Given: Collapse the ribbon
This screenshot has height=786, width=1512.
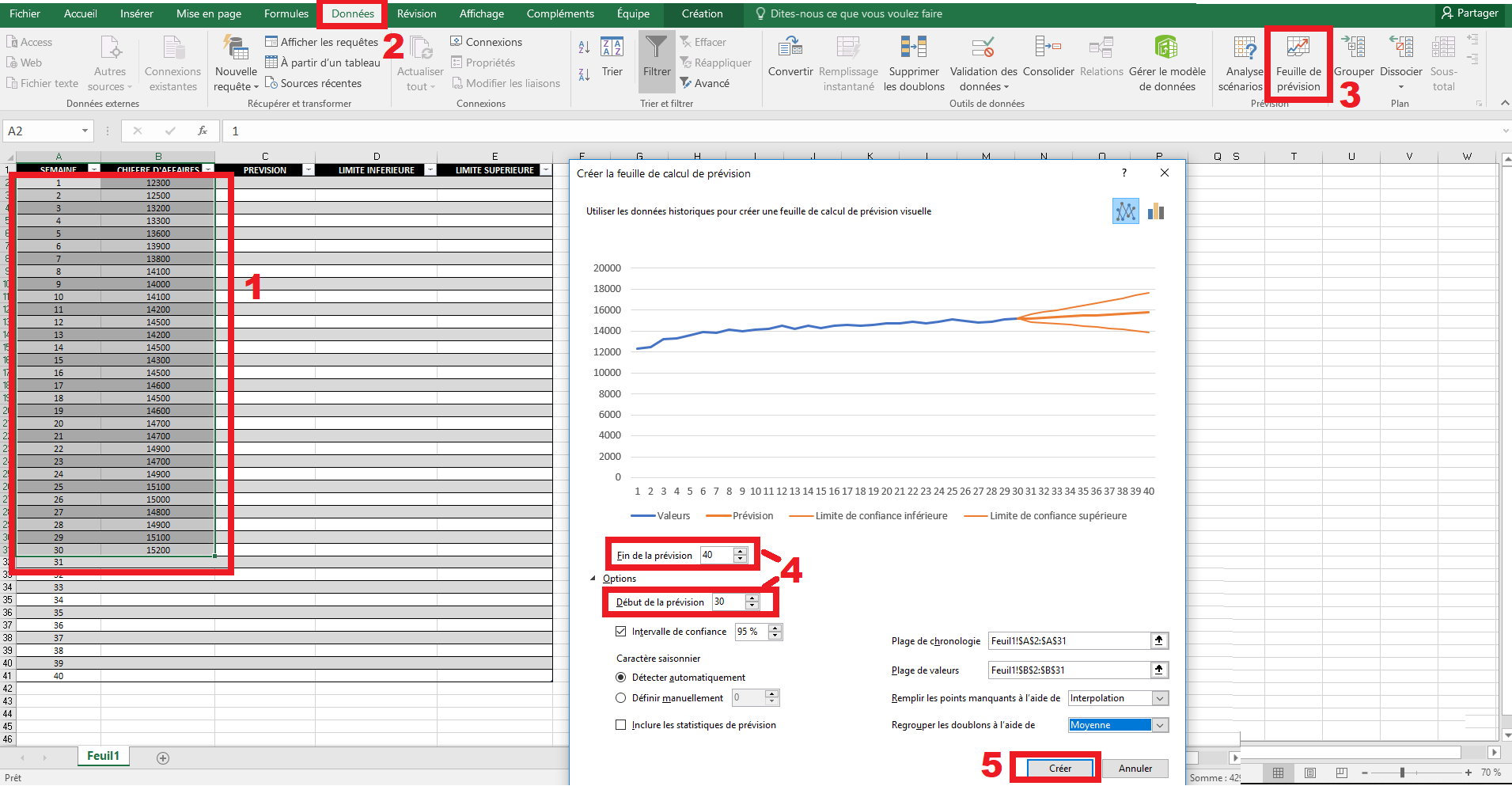Looking at the screenshot, I should tap(1504, 103).
